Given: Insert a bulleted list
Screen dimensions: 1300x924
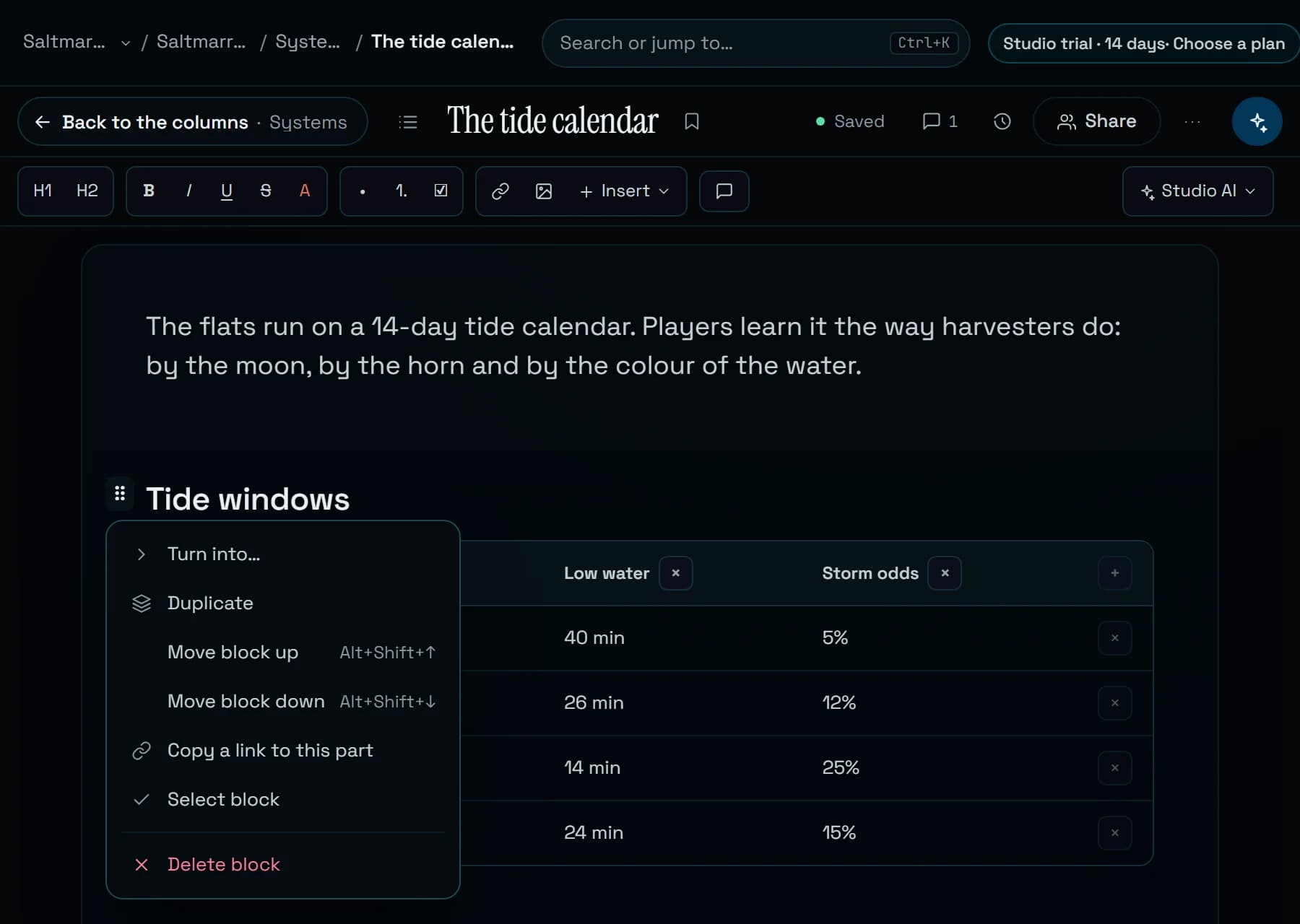Looking at the screenshot, I should 363,191.
